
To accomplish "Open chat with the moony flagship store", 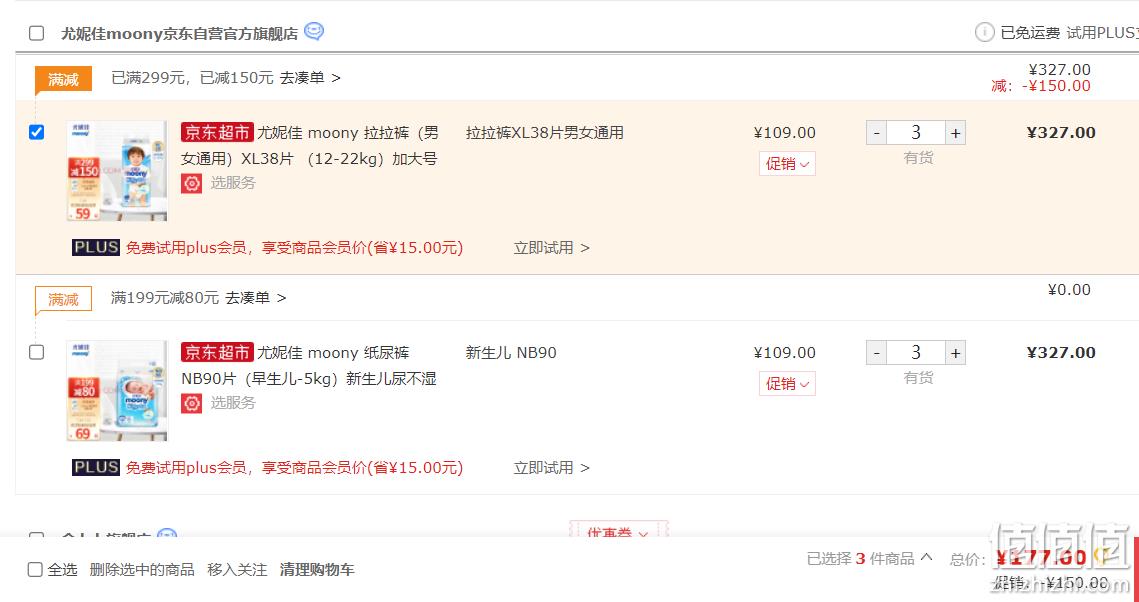I will [x=314, y=32].
